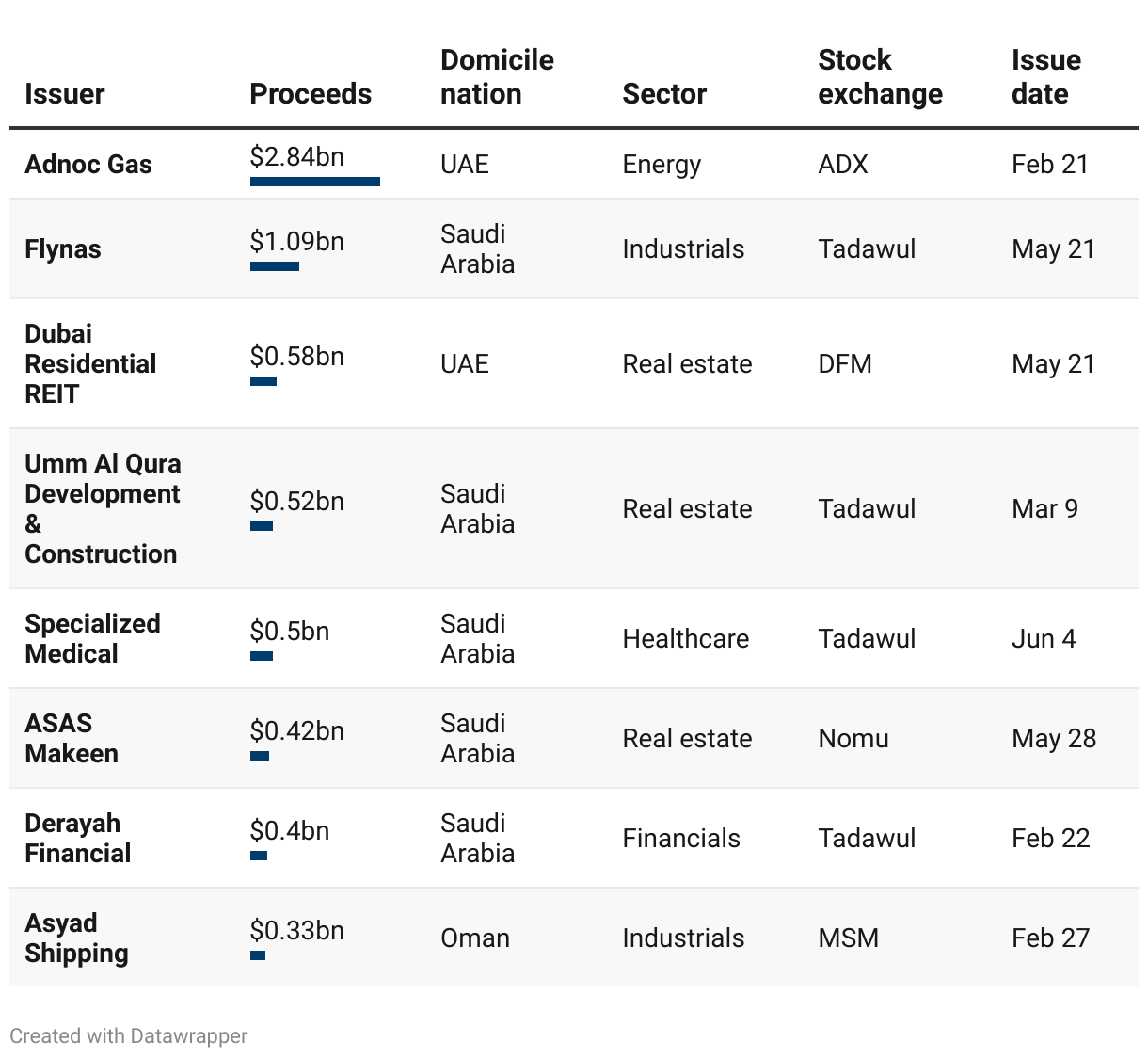Click the Issue date column header

pos(1045,77)
